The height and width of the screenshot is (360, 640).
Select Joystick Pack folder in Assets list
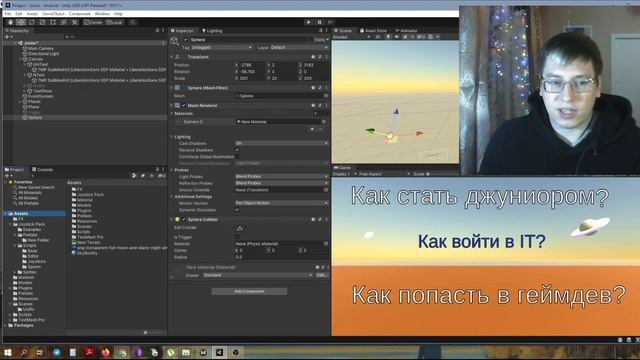click(88, 195)
